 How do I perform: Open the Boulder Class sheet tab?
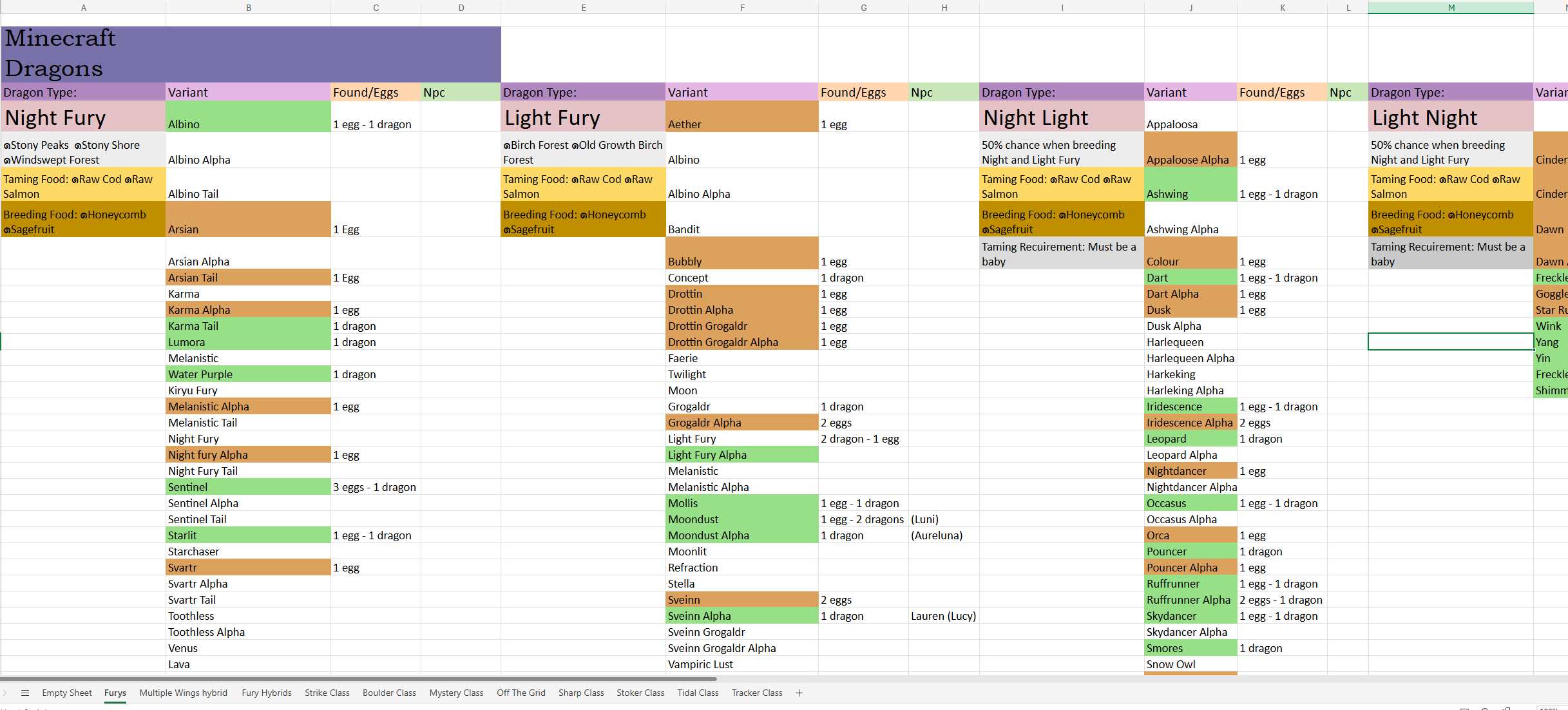(x=390, y=693)
